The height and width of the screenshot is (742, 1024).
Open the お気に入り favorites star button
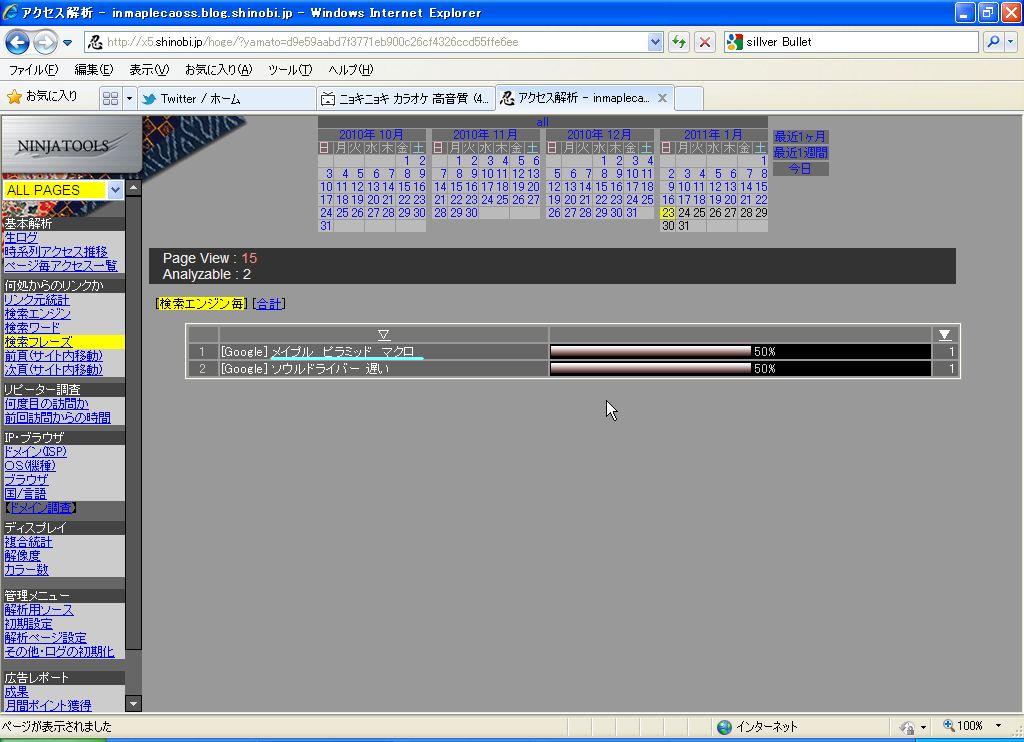(x=42, y=97)
